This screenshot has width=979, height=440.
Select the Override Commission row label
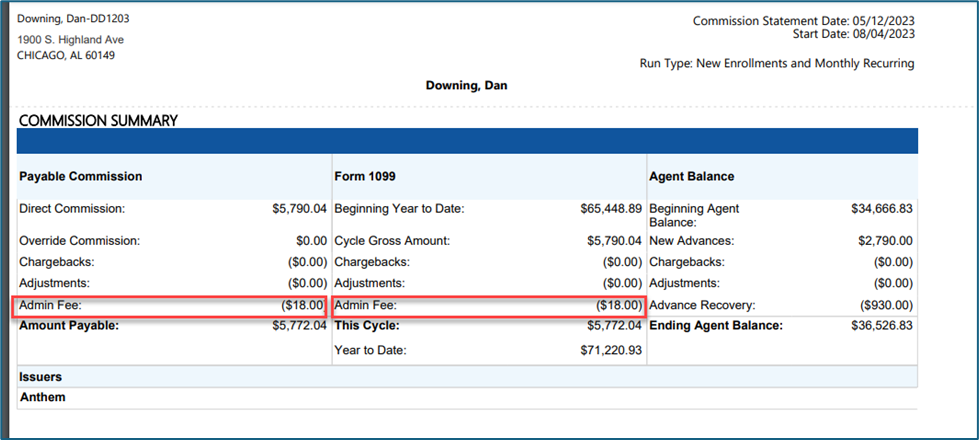point(80,240)
